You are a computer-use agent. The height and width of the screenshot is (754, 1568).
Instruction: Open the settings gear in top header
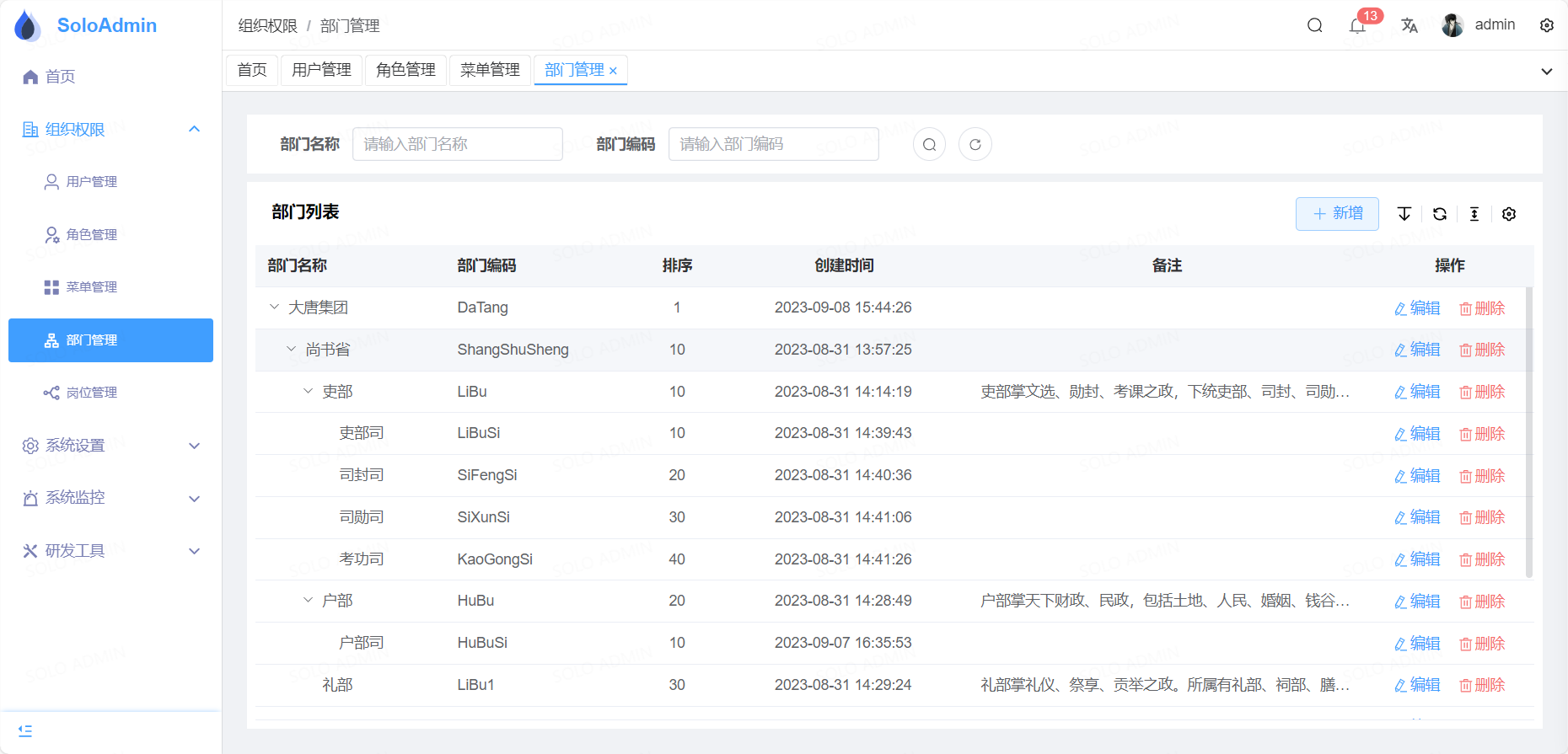(x=1547, y=25)
